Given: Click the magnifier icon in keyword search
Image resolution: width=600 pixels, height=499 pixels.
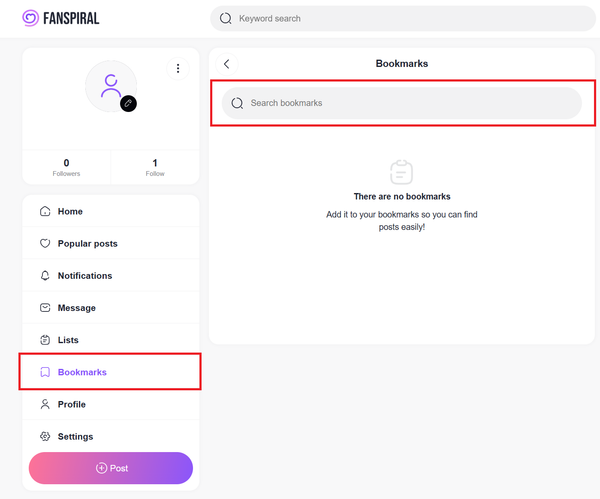Looking at the screenshot, I should (x=225, y=18).
